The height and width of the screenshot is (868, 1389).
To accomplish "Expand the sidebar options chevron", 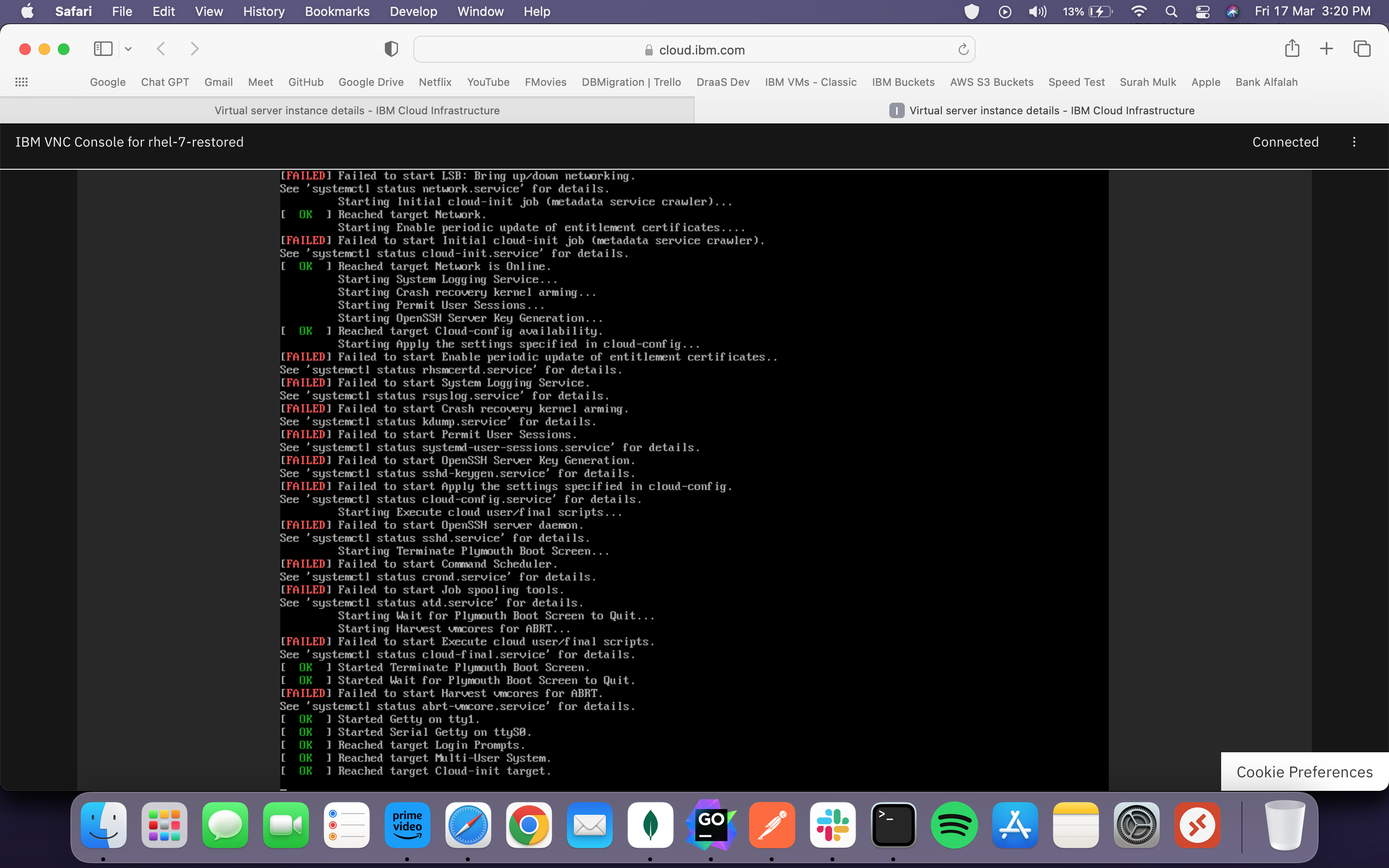I will click(129, 49).
